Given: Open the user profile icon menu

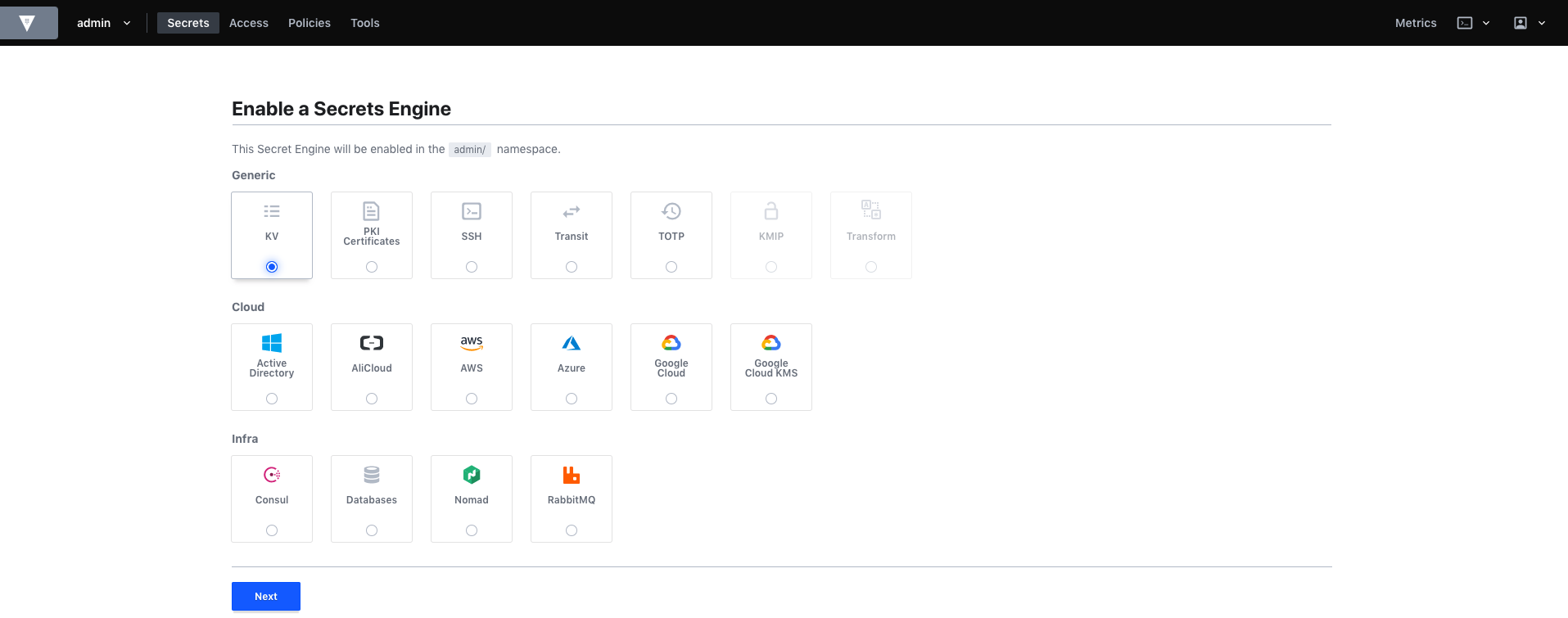Looking at the screenshot, I should tap(1521, 23).
